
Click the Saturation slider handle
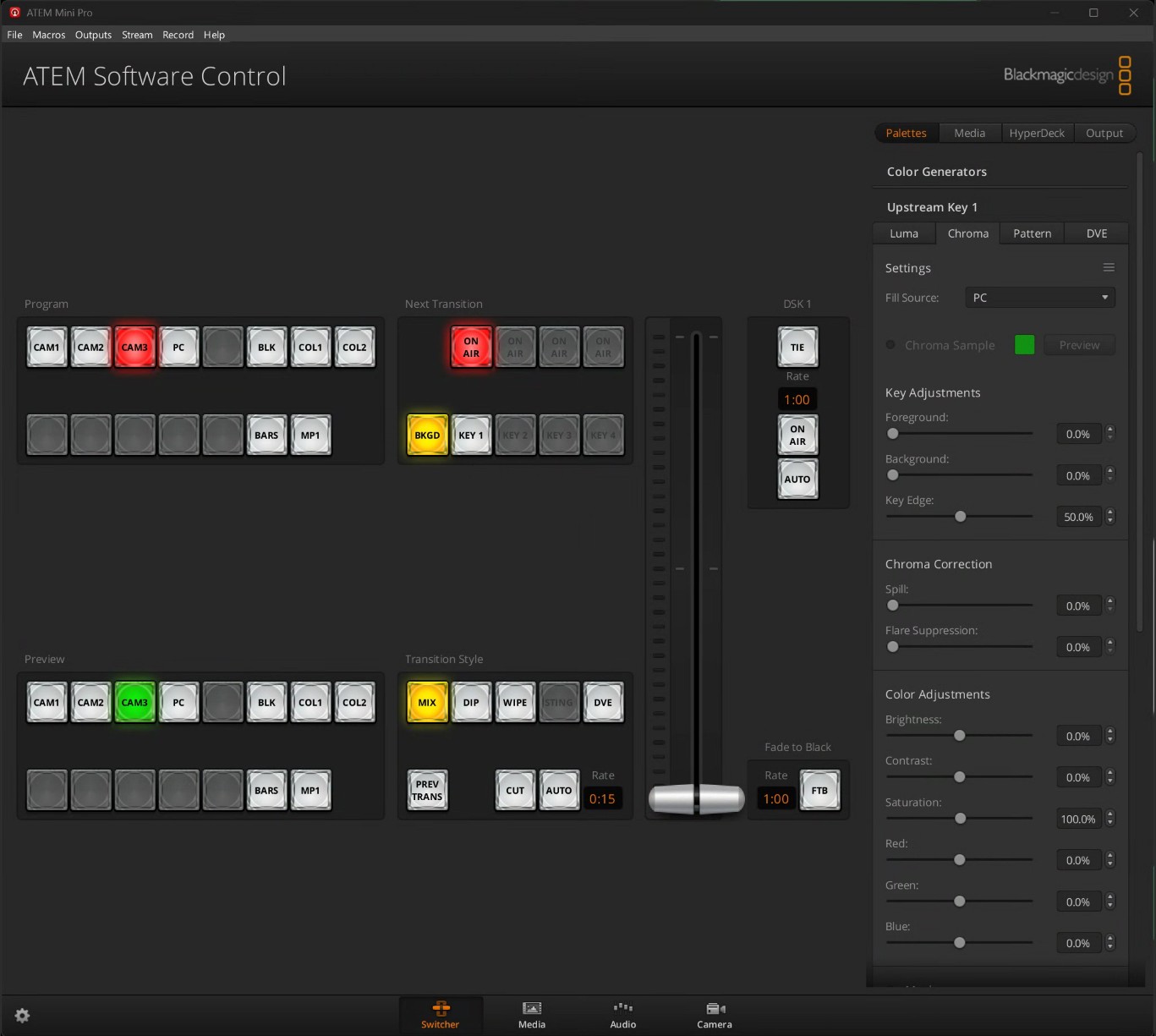pyautogui.click(x=960, y=819)
